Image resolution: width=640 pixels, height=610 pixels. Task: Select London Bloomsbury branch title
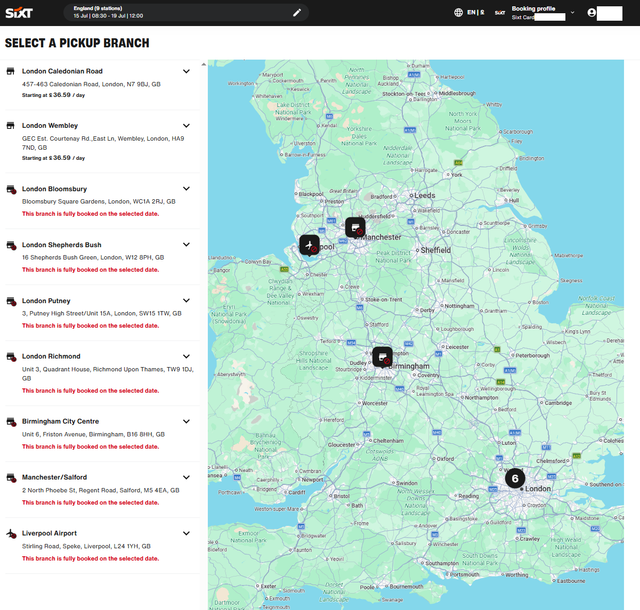click(x=54, y=189)
